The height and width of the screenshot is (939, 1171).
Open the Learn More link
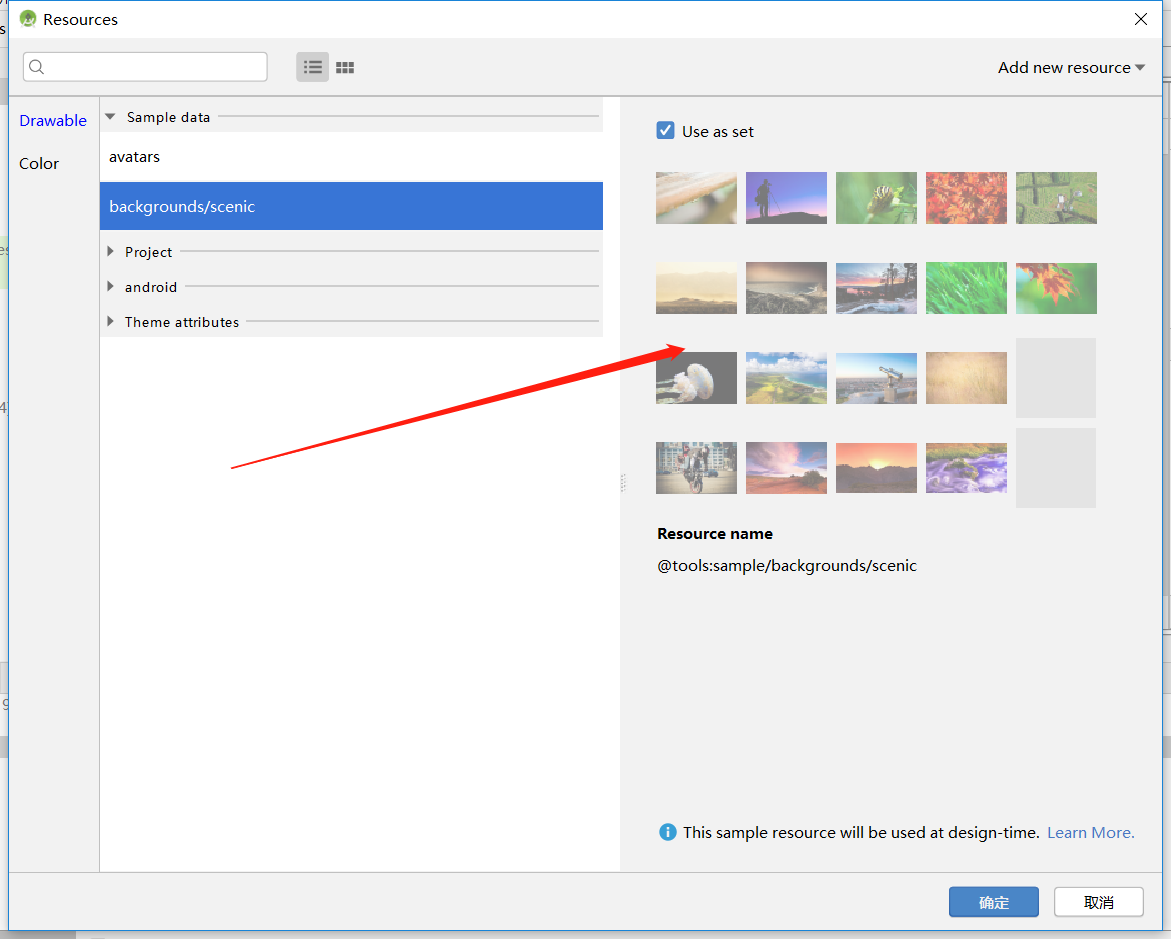pyautogui.click(x=1090, y=832)
